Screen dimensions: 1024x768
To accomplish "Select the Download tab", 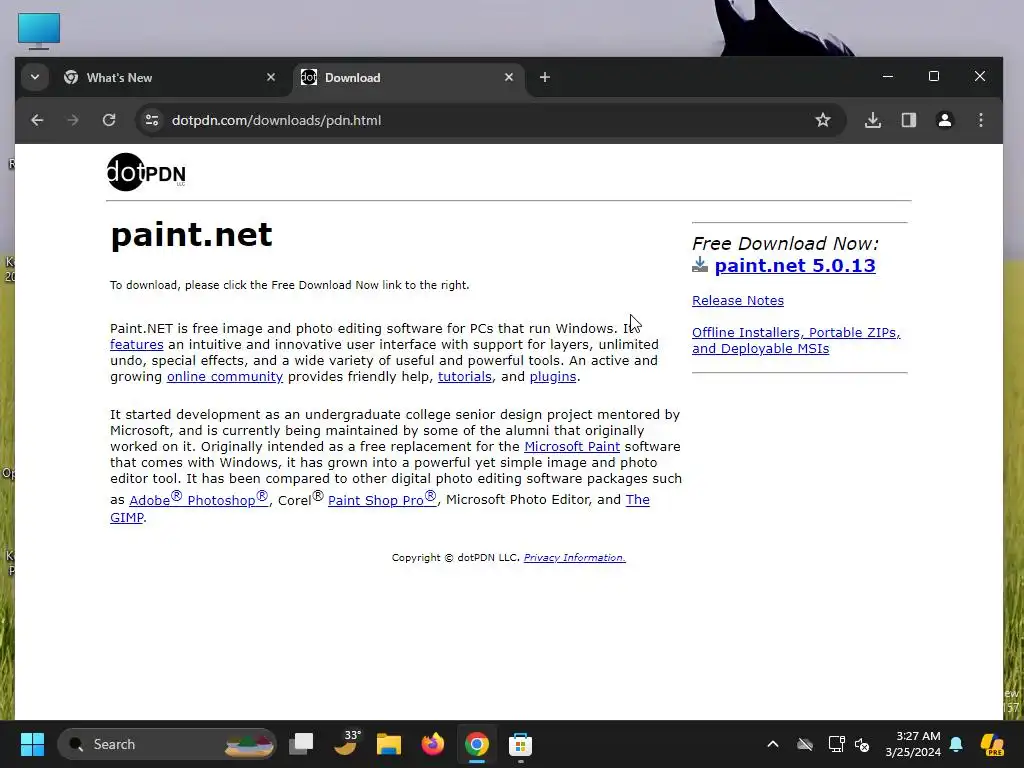I will [x=408, y=78].
